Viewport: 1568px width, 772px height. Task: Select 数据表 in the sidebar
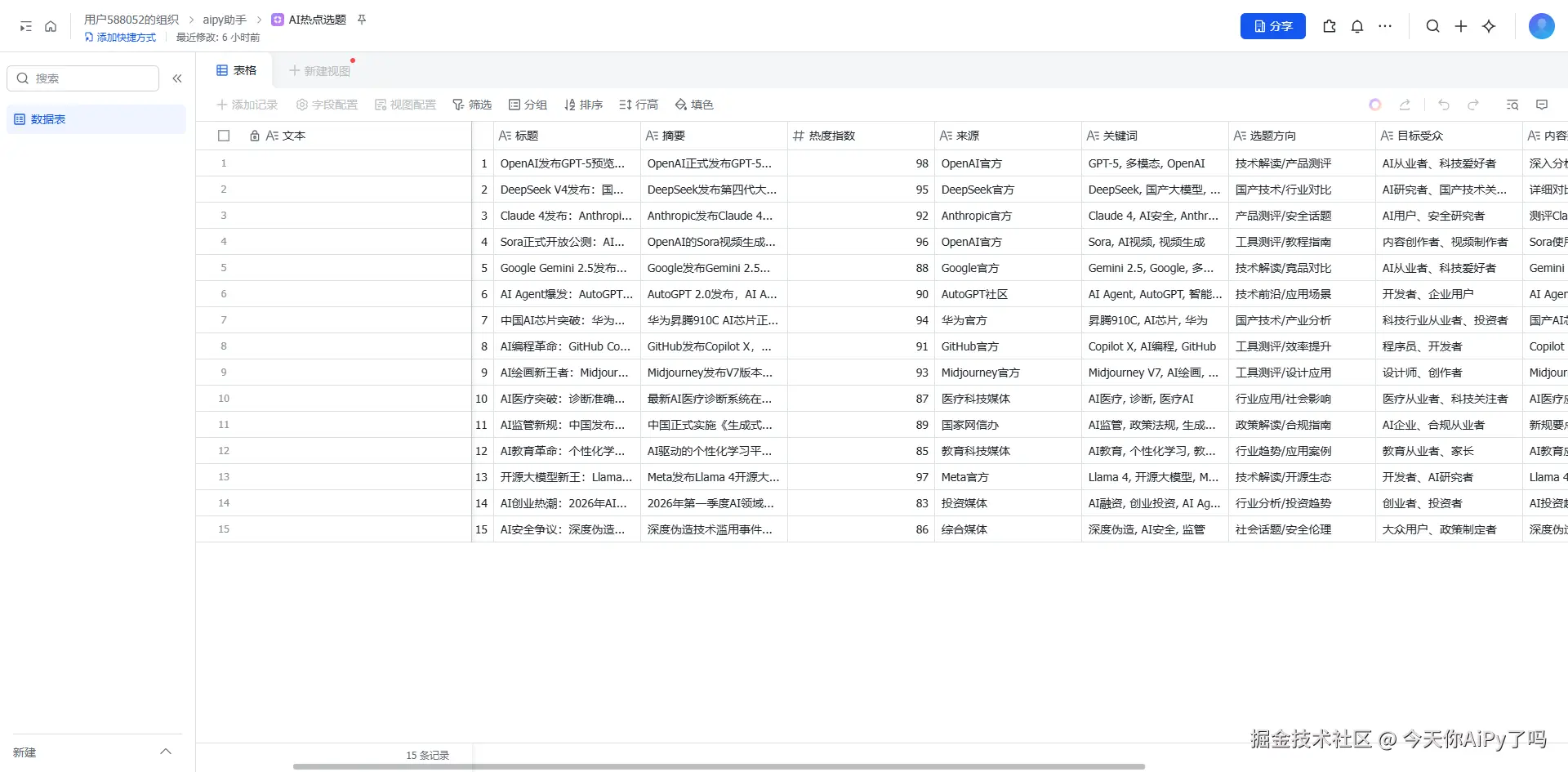pos(96,119)
